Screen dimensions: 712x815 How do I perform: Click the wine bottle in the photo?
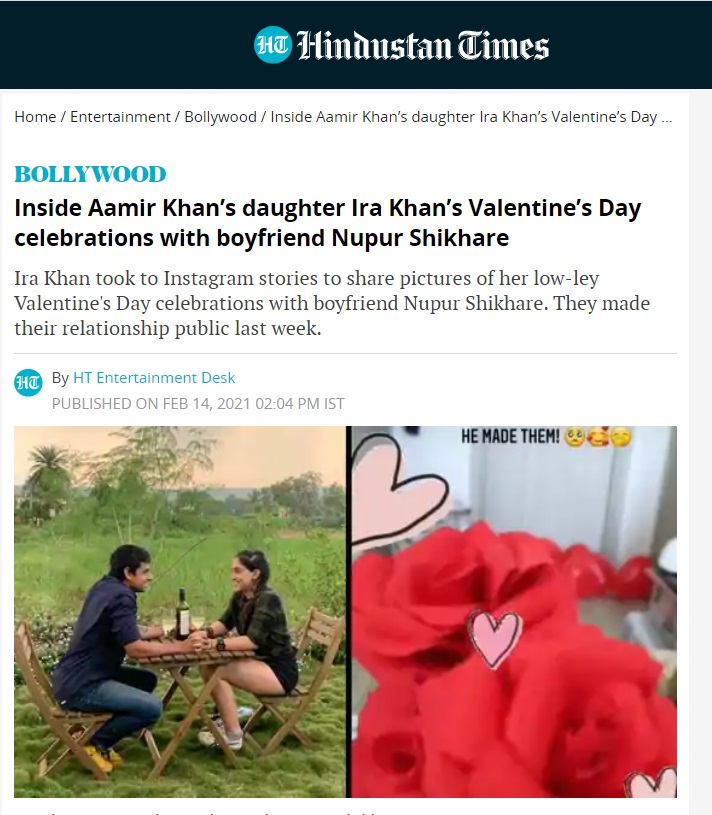(x=182, y=614)
